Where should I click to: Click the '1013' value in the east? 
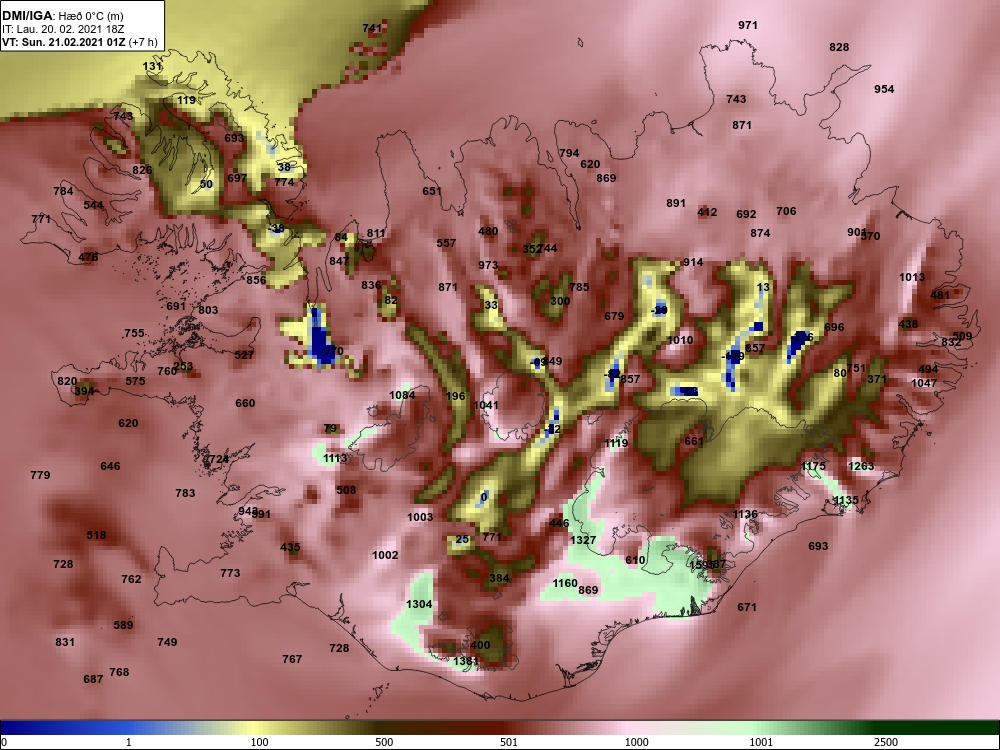click(x=912, y=277)
